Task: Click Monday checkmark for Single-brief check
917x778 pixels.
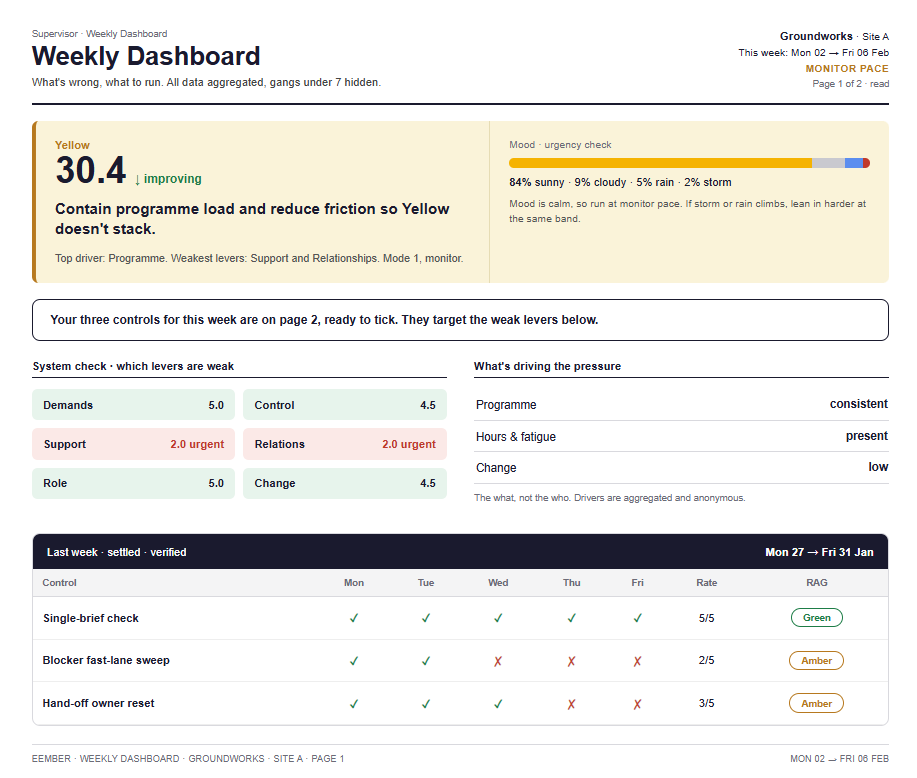Action: click(x=354, y=618)
